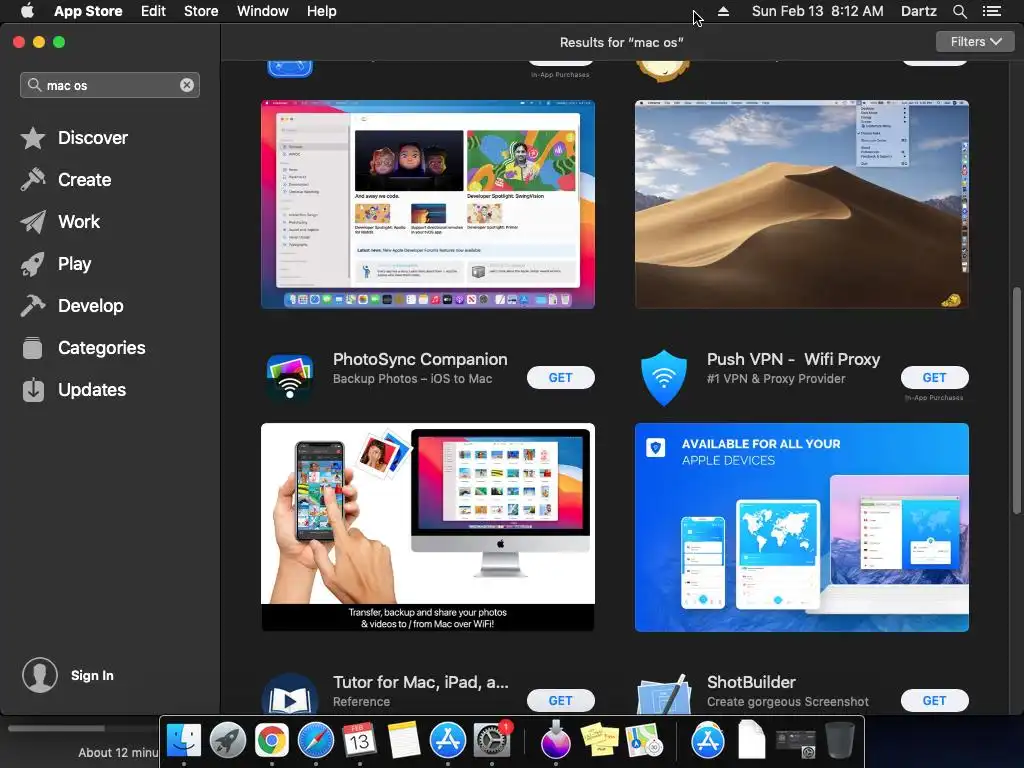Open Notification Center list icon
The image size is (1024, 768).
(992, 11)
